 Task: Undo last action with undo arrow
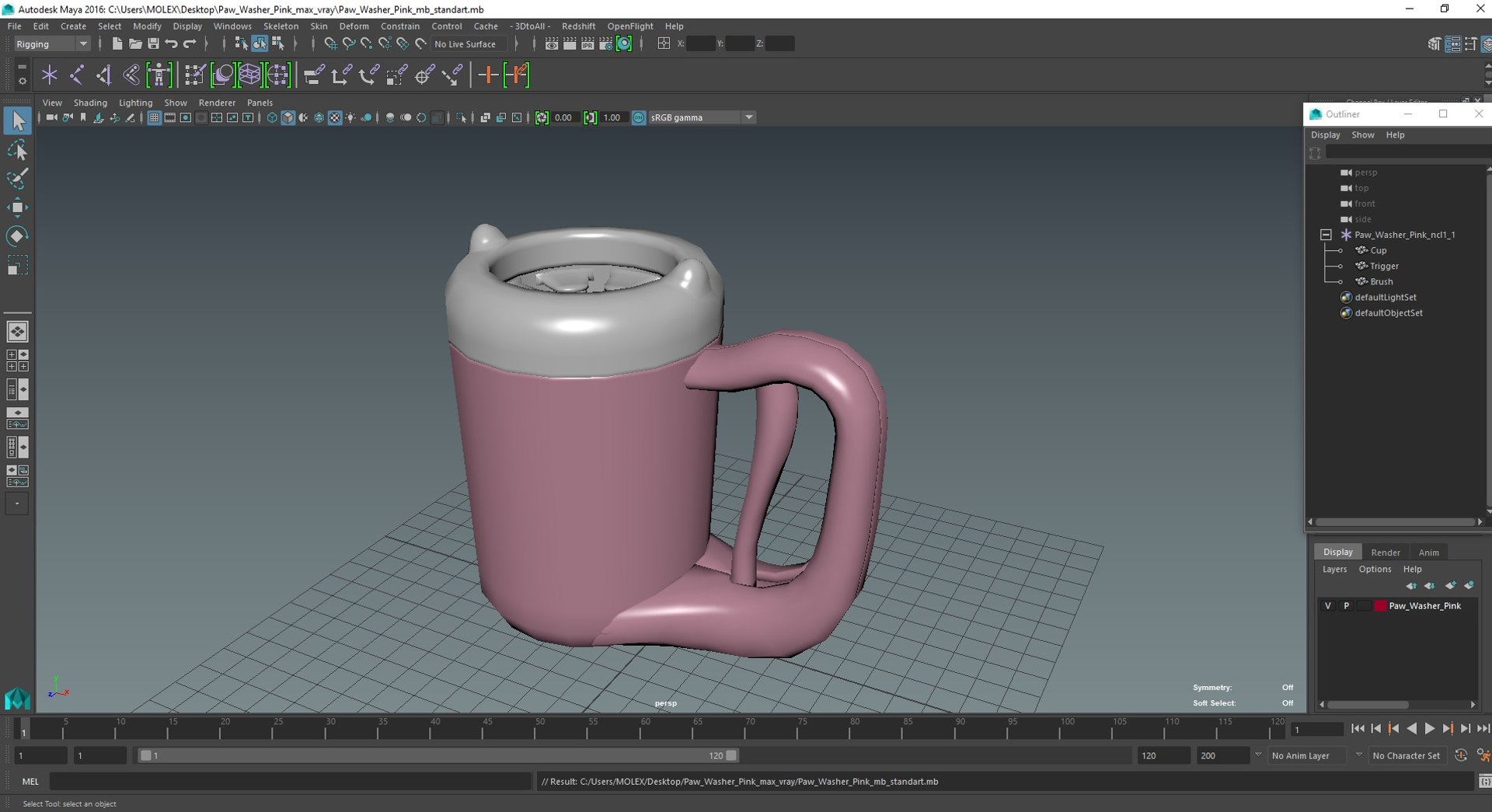pyautogui.click(x=172, y=44)
